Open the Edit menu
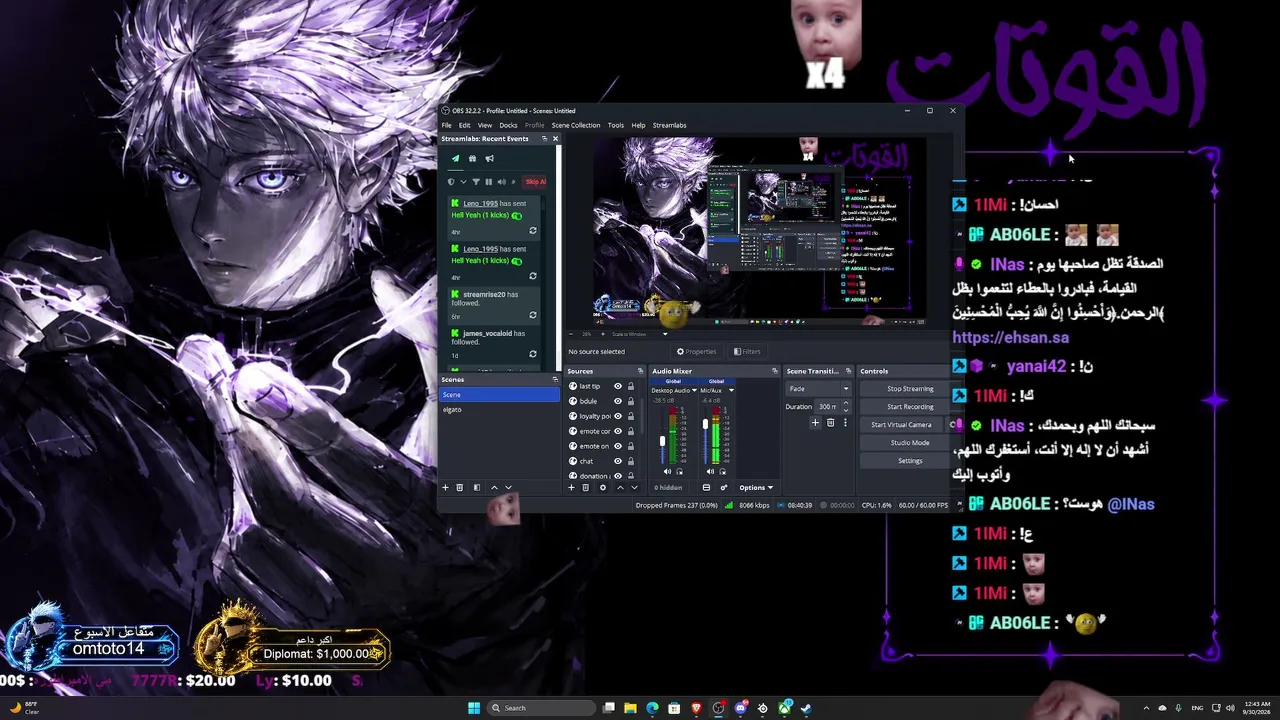Image resolution: width=1280 pixels, height=720 pixels. 464,125
